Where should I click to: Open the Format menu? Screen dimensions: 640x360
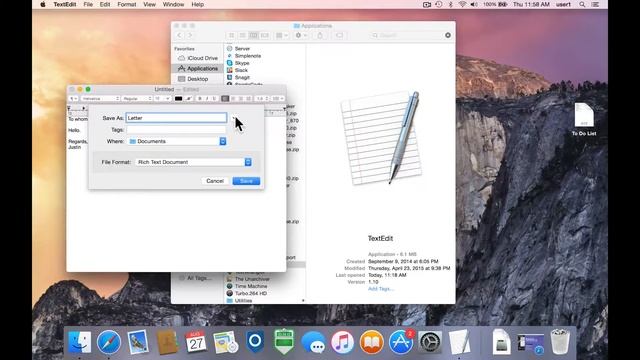(x=127, y=4)
